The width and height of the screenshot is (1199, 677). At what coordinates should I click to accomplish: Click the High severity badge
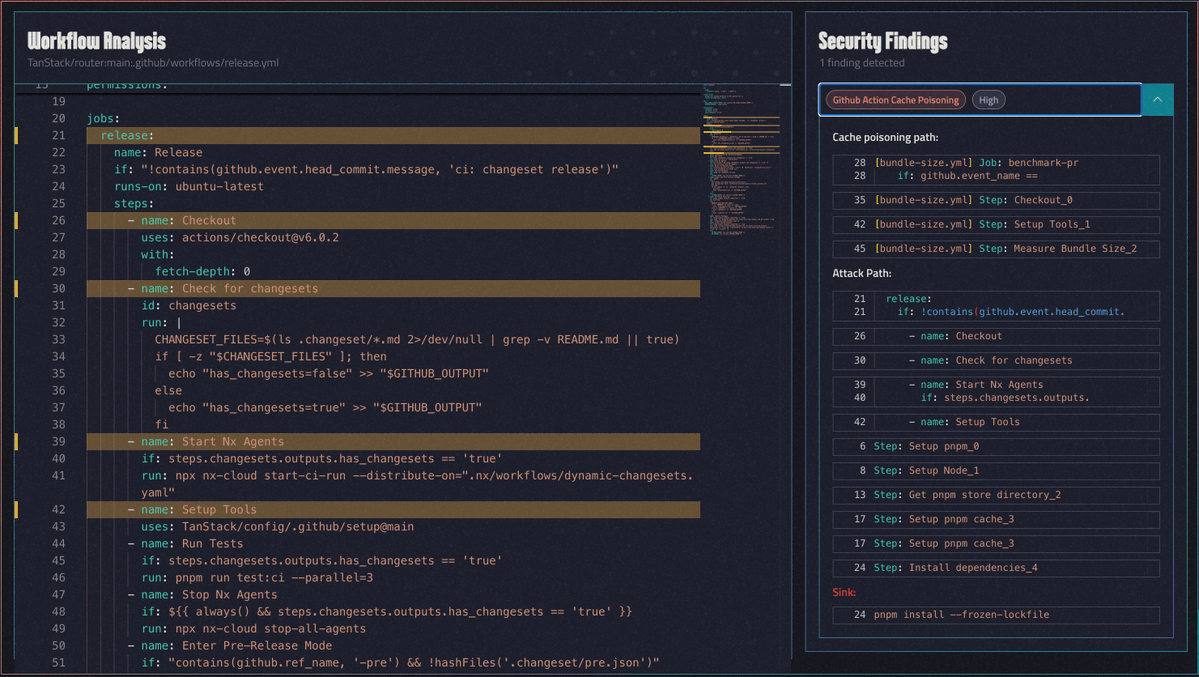[x=989, y=100]
